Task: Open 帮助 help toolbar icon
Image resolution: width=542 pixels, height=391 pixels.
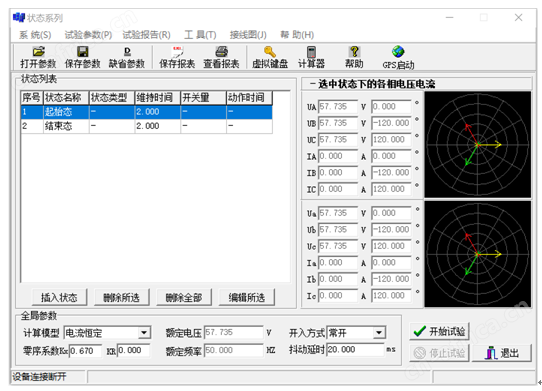Action: 354,58
